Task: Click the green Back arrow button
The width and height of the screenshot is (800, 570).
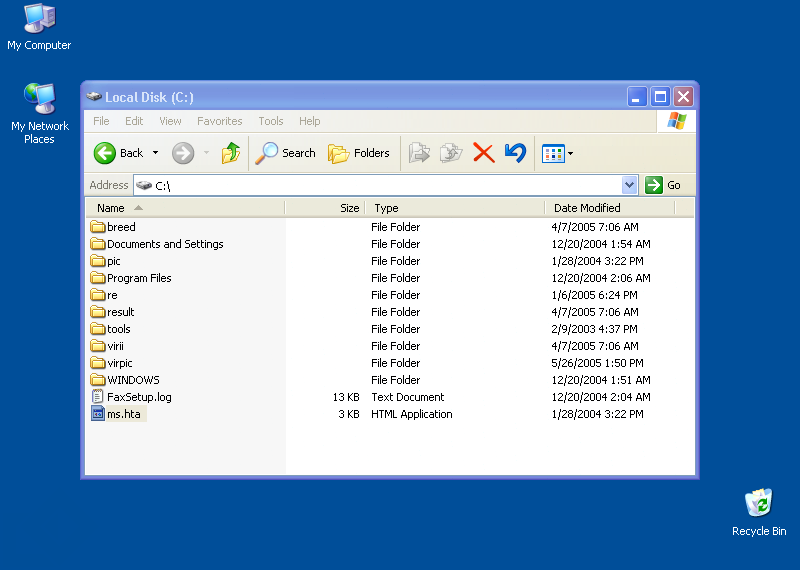Action: [105, 153]
